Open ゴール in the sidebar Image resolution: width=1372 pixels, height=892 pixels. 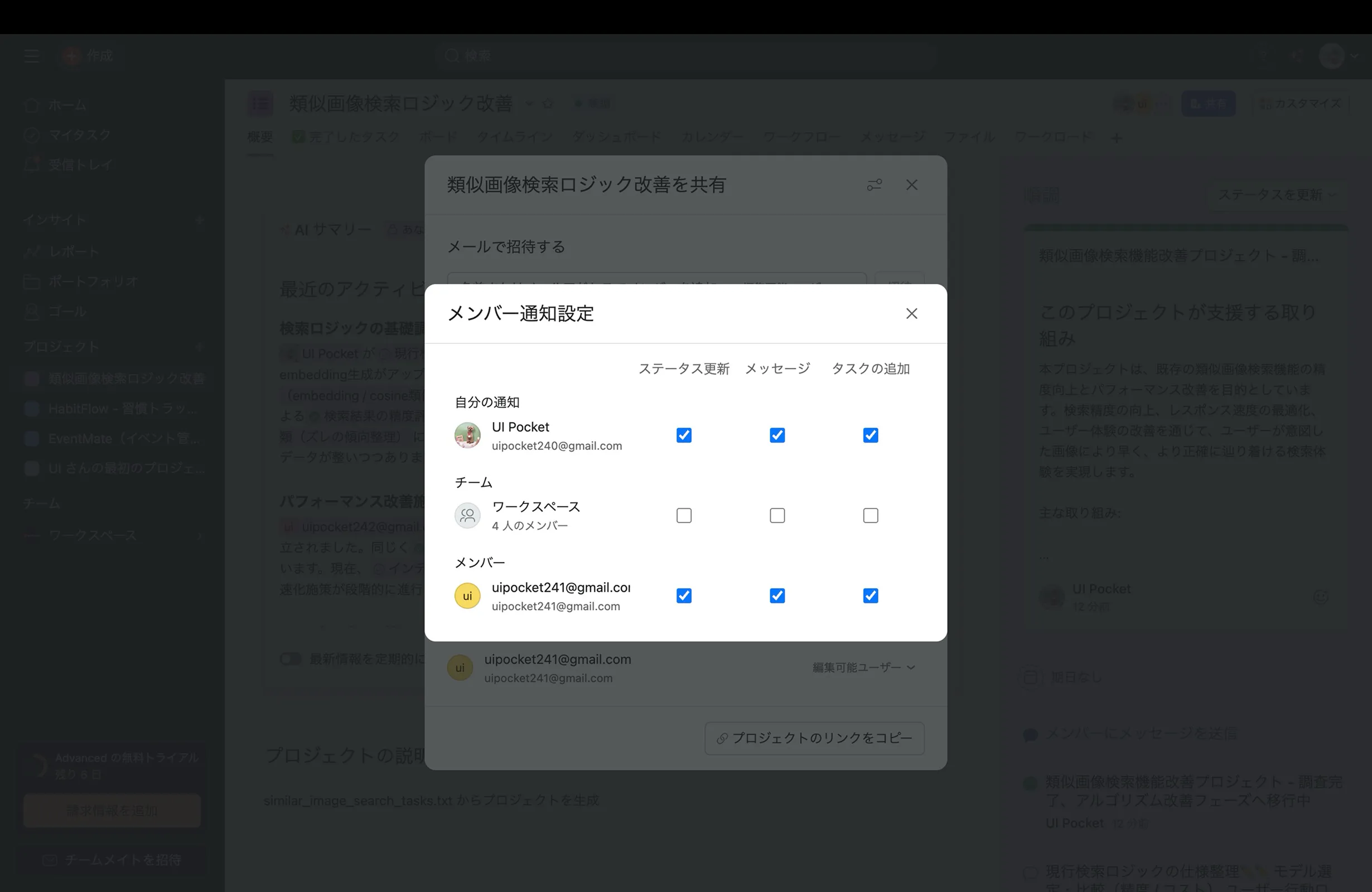[x=112, y=311]
